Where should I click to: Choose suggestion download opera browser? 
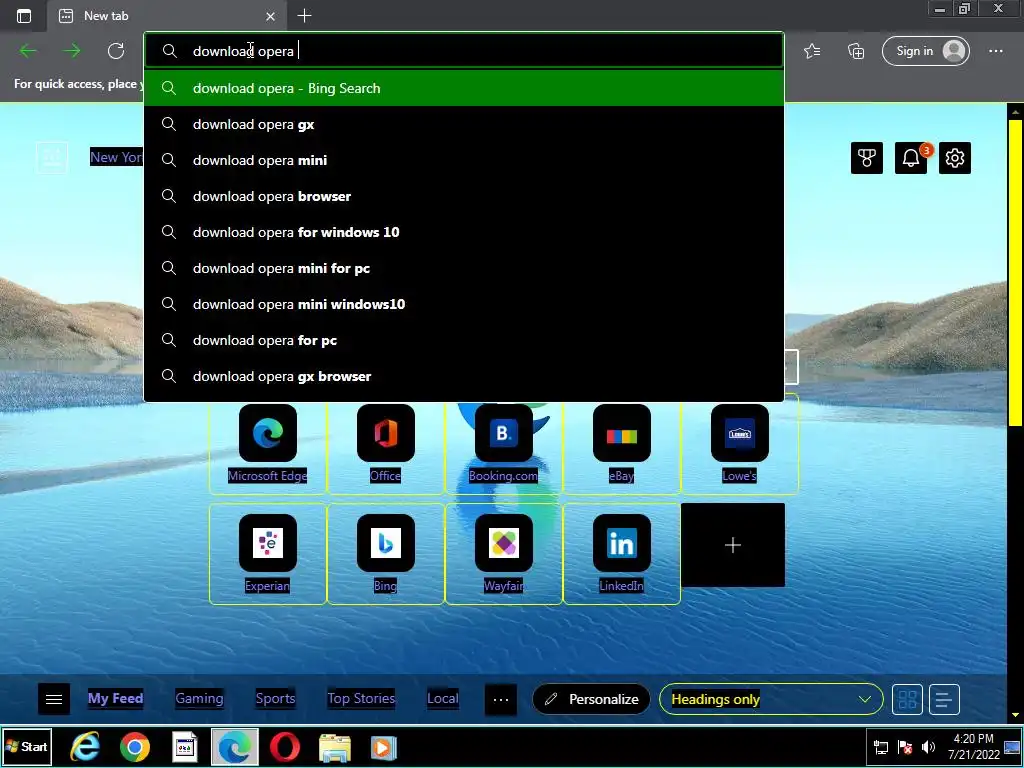tap(464, 196)
